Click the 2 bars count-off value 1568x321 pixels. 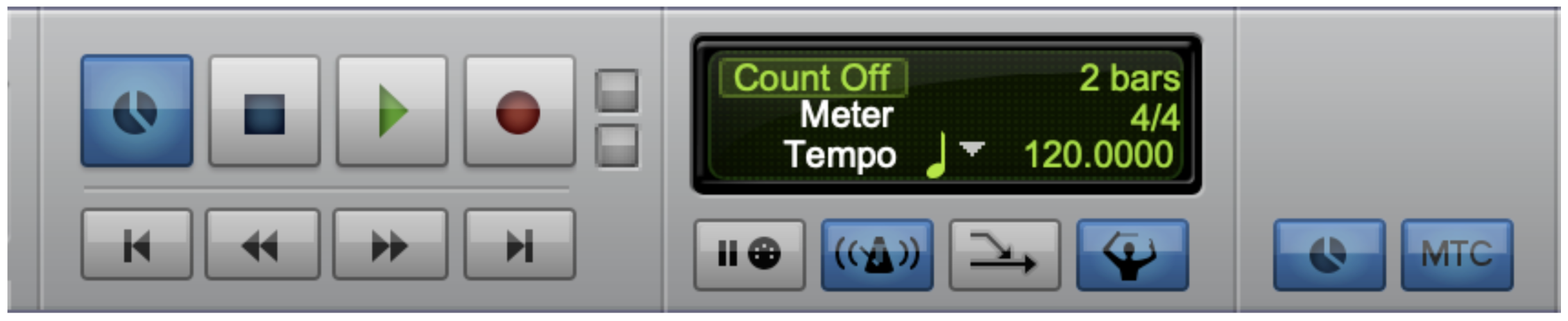pos(1129,78)
